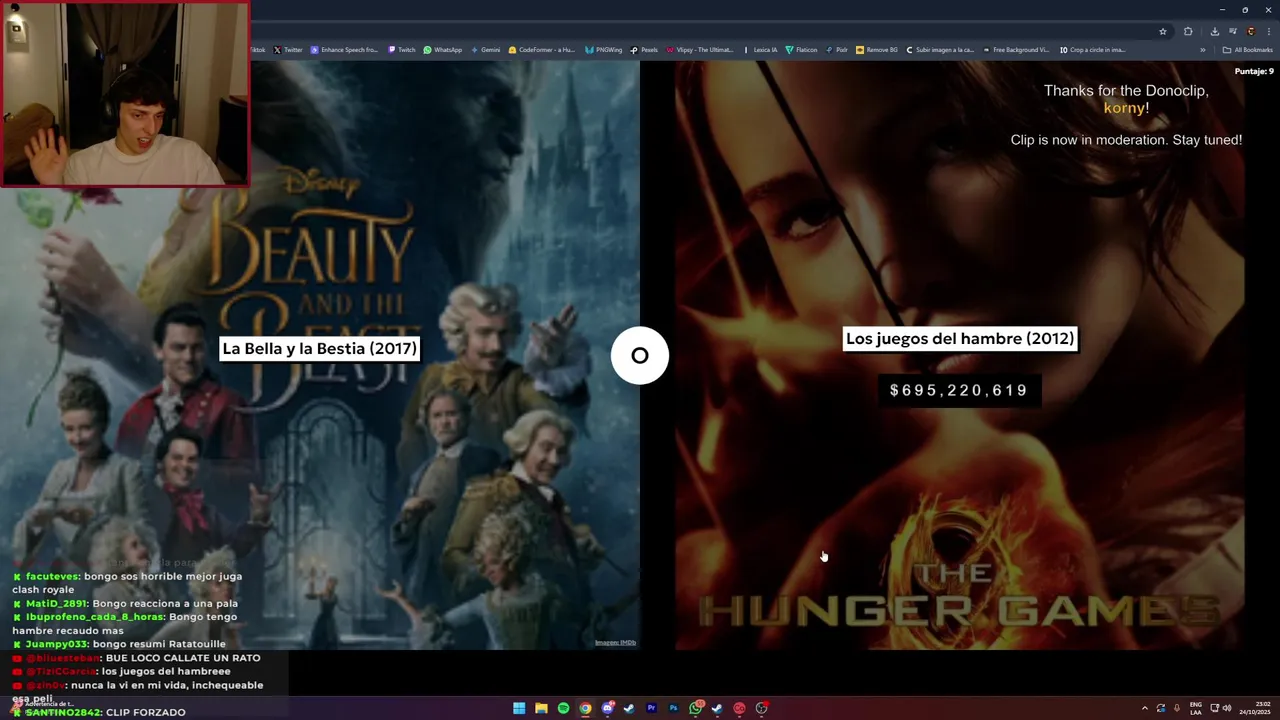Open the Chrome extensions puzzle icon
Screen dimensions: 1280x720
[x=1188, y=31]
